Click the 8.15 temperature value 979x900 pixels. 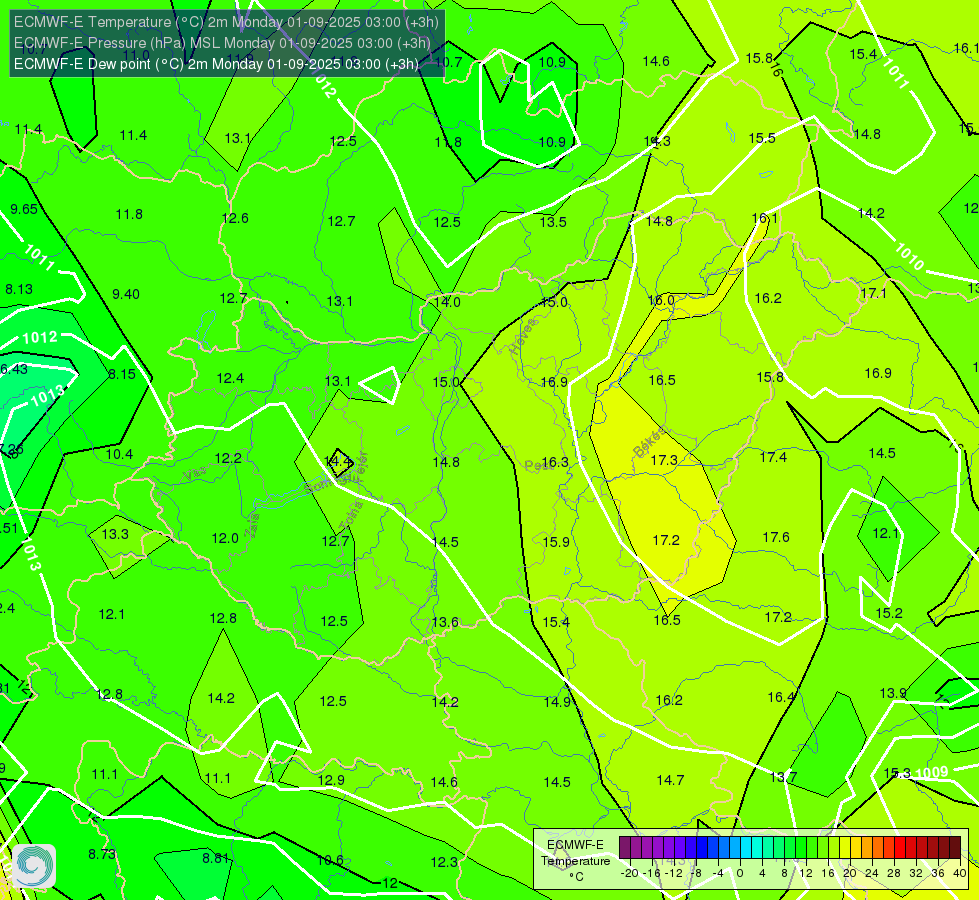click(122, 374)
